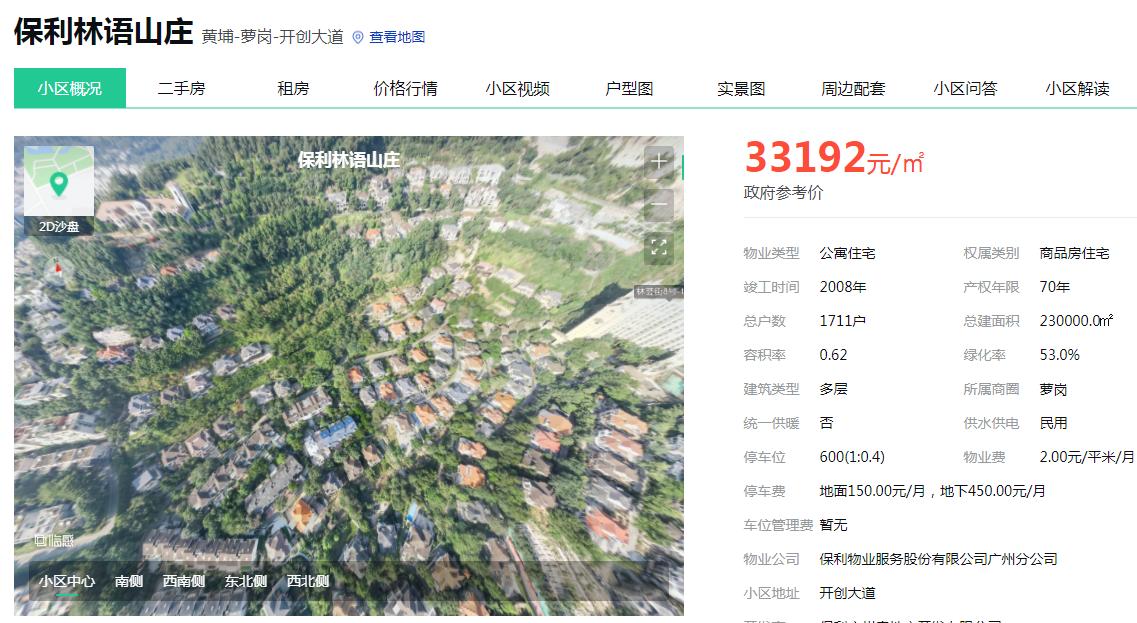Viewport: 1137px width, 623px height.
Task: Switch panorama to 西北侧 view
Action: 307,581
